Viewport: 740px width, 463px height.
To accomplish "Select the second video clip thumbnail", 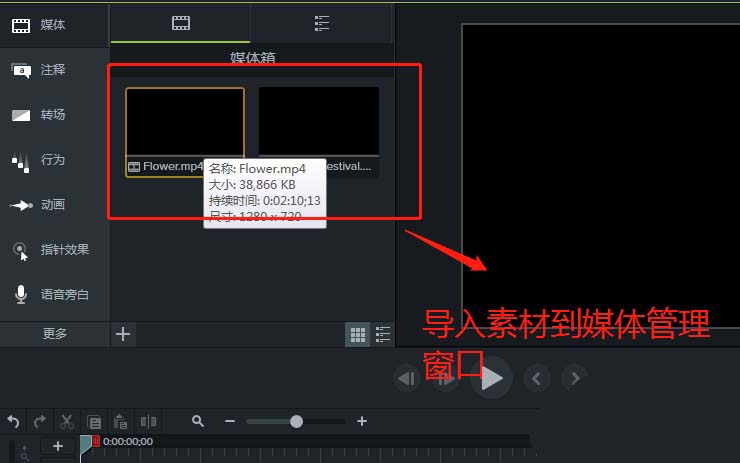I will coord(319,121).
